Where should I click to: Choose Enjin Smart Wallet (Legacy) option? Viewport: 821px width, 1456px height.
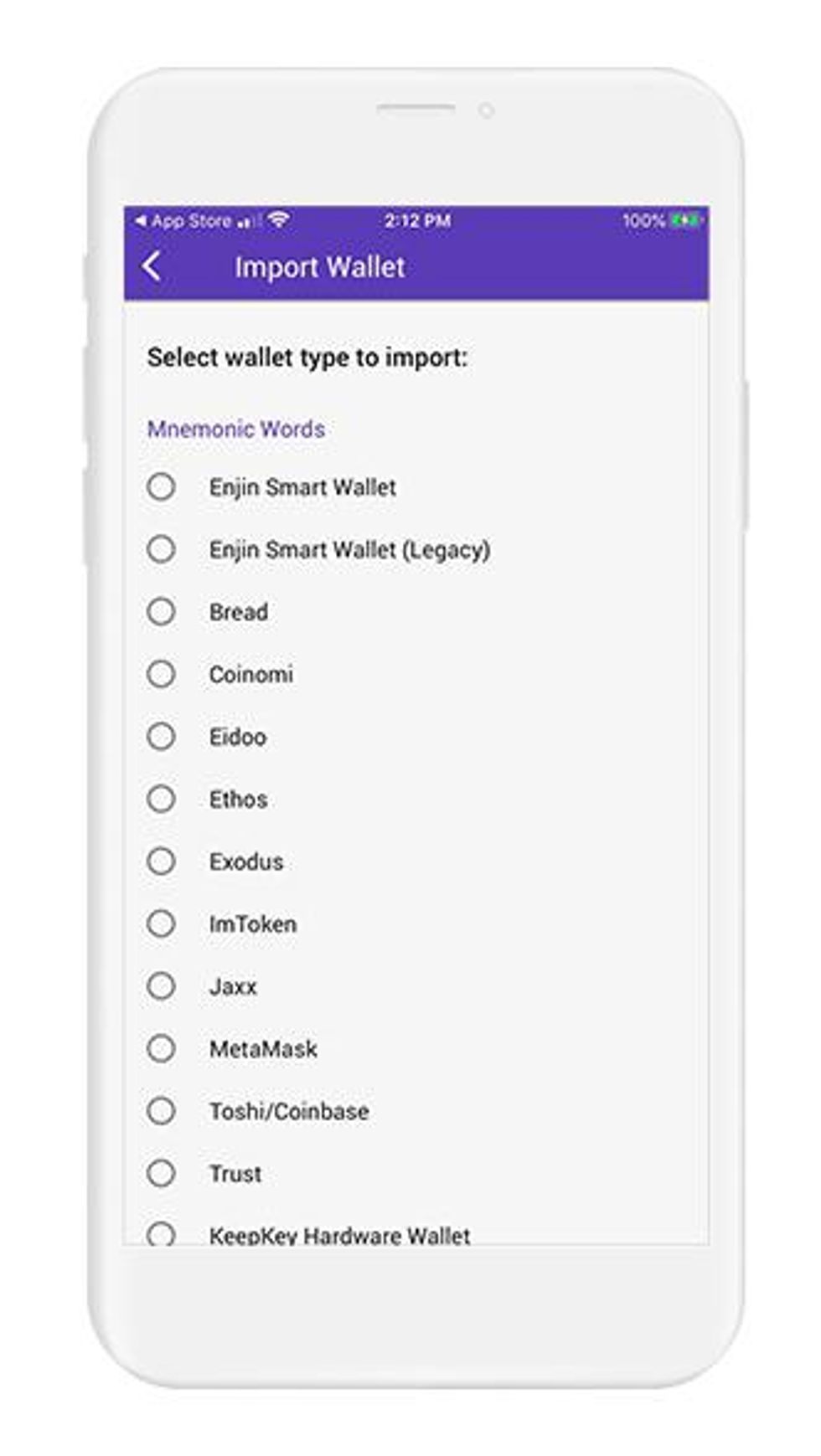pos(161,550)
